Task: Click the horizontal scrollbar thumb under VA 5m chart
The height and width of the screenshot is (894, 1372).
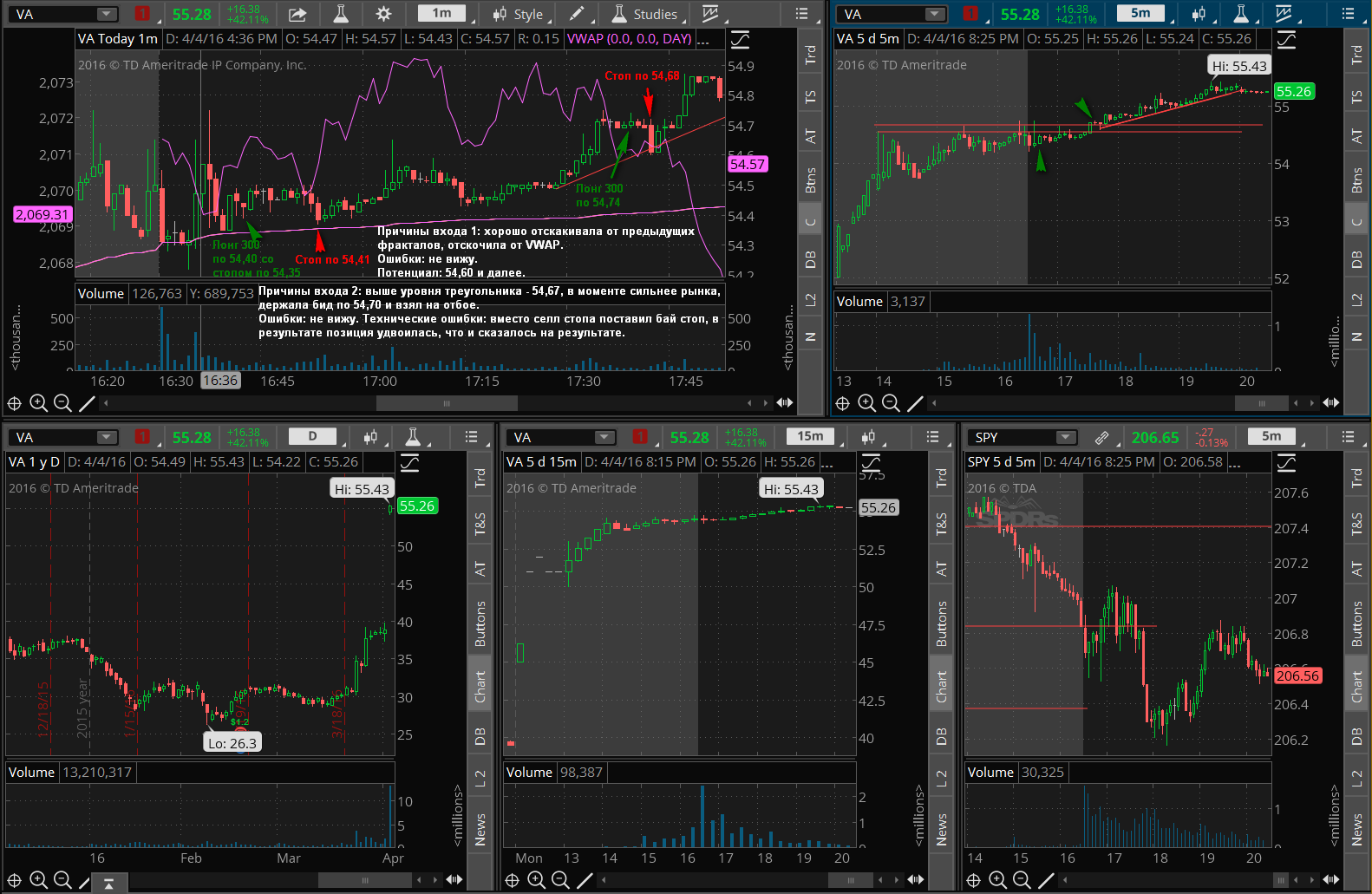Action: (x=1262, y=403)
